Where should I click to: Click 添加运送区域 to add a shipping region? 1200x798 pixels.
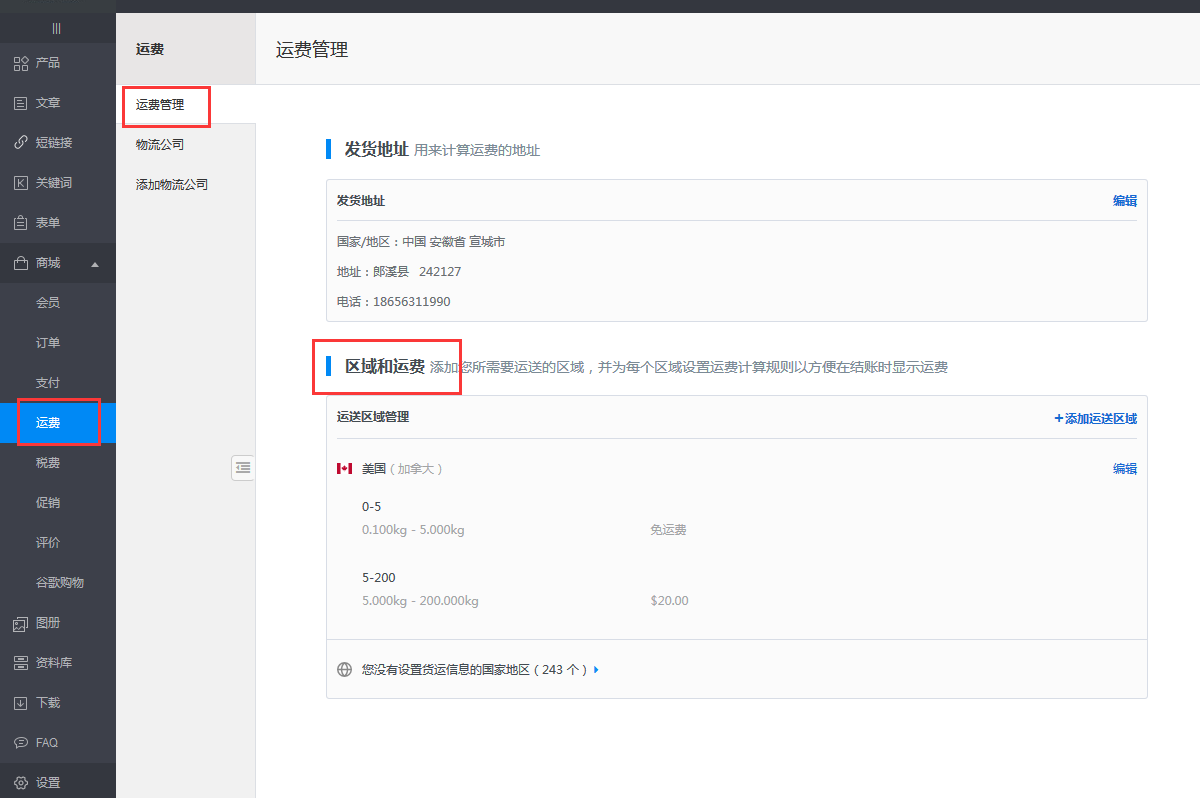(1096, 418)
